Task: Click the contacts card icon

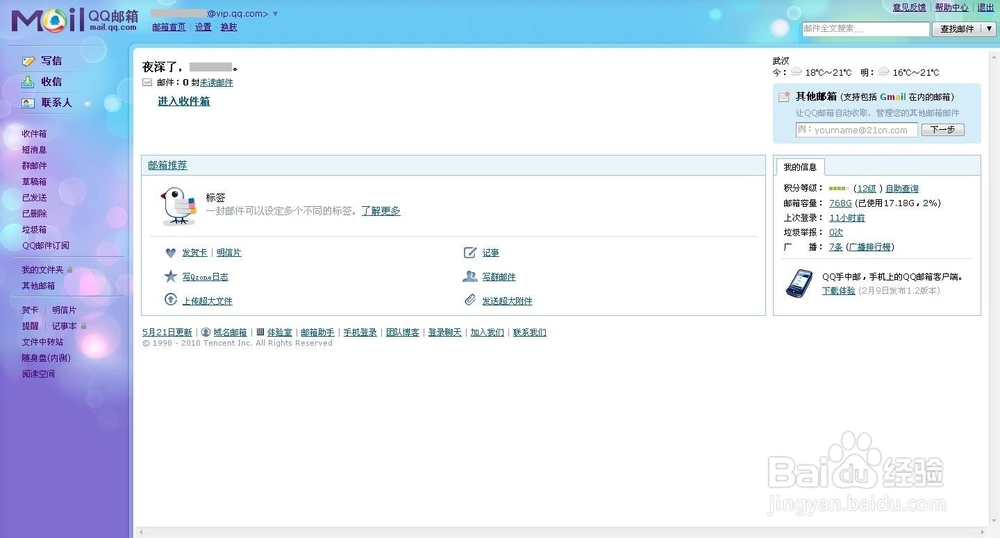Action: [x=28, y=103]
